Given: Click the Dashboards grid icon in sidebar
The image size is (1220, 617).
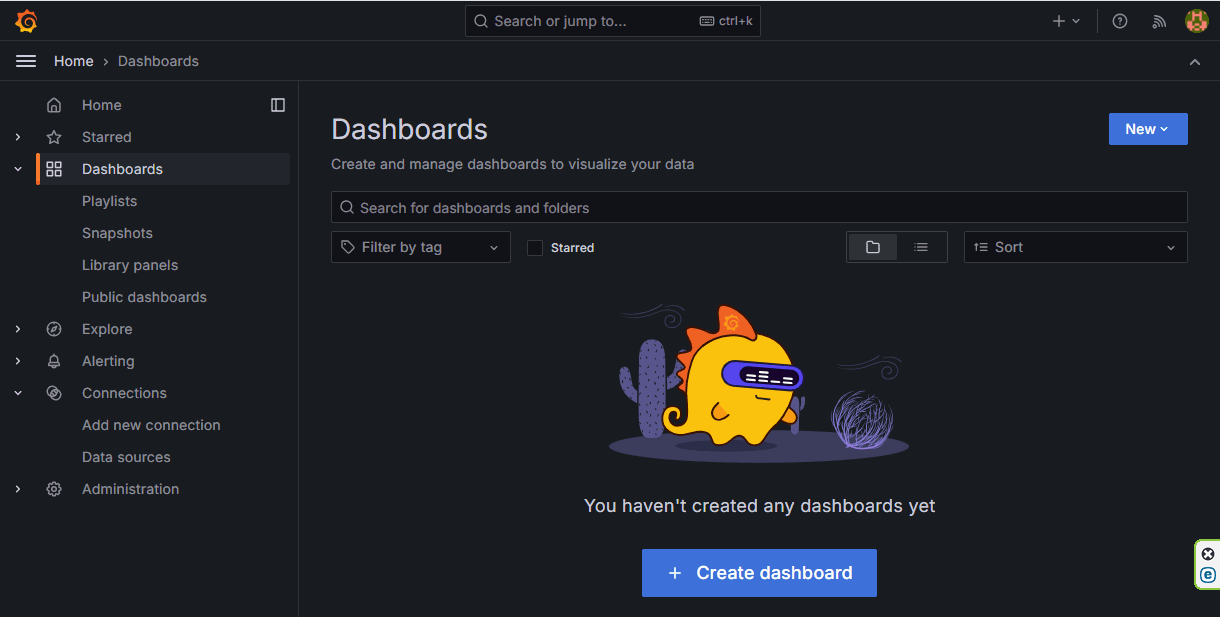Looking at the screenshot, I should click(x=54, y=169).
